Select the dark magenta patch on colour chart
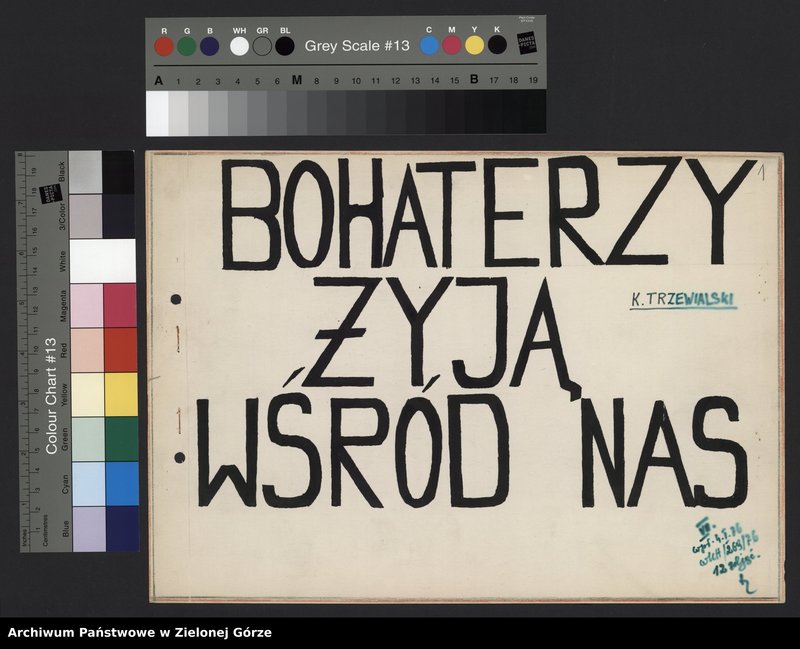Image resolution: width=800 pixels, height=649 pixels. [x=120, y=305]
